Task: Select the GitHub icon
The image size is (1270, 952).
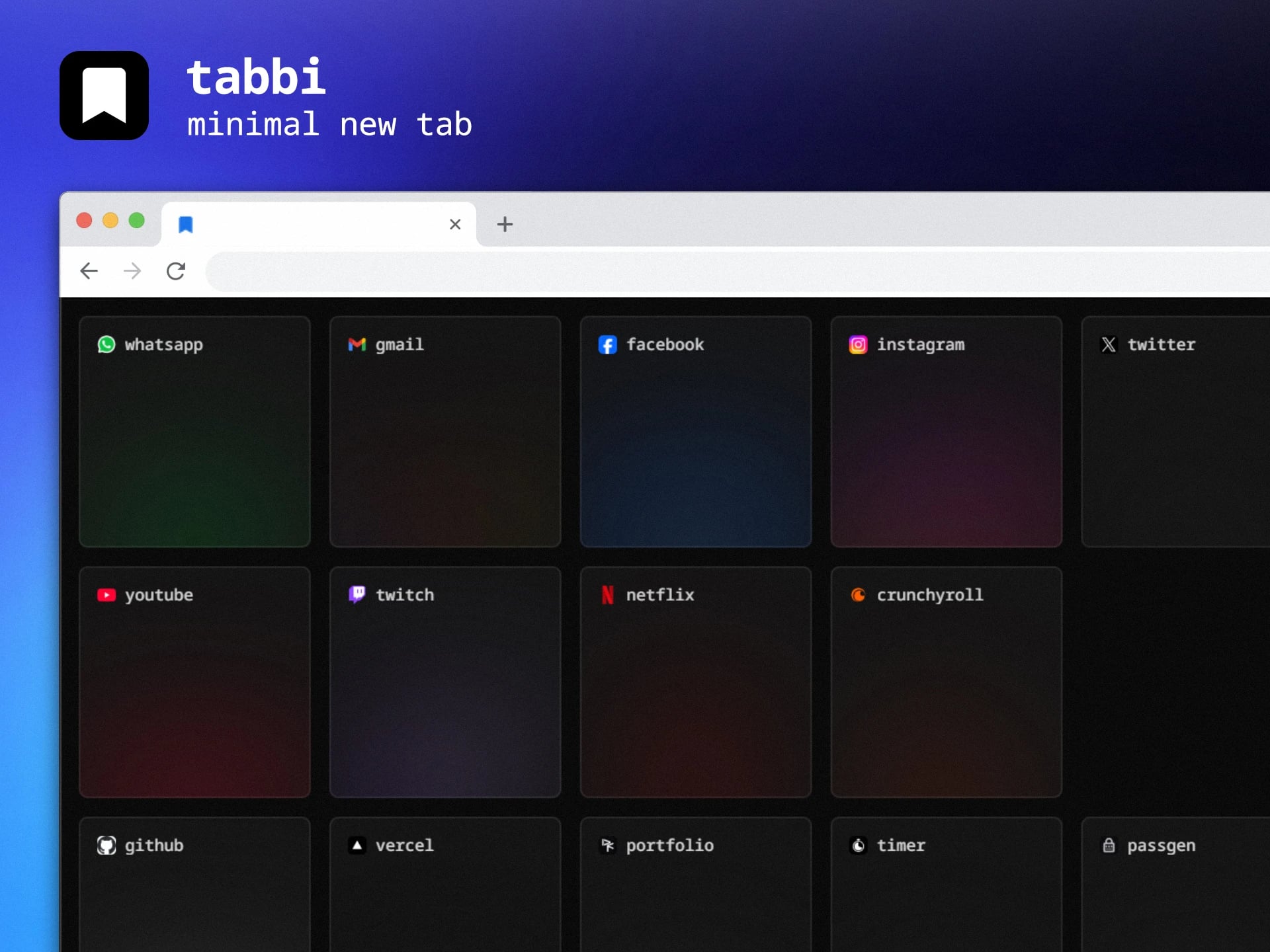Action: pyautogui.click(x=106, y=845)
